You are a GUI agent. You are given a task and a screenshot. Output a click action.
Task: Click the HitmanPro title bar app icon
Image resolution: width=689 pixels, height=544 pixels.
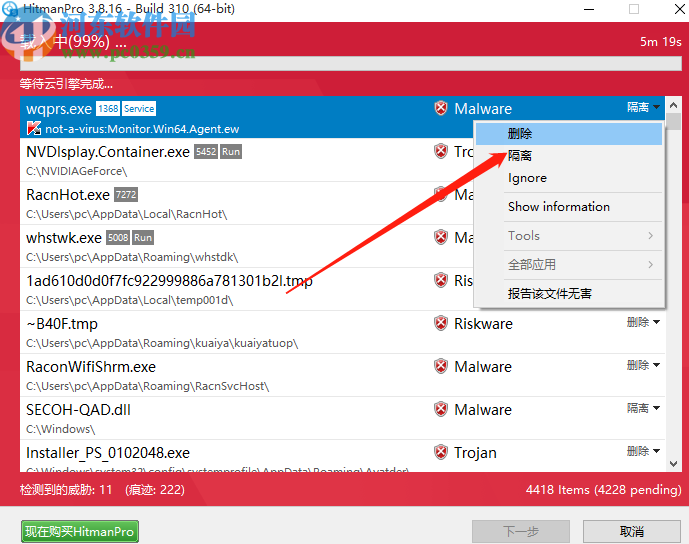click(10, 9)
